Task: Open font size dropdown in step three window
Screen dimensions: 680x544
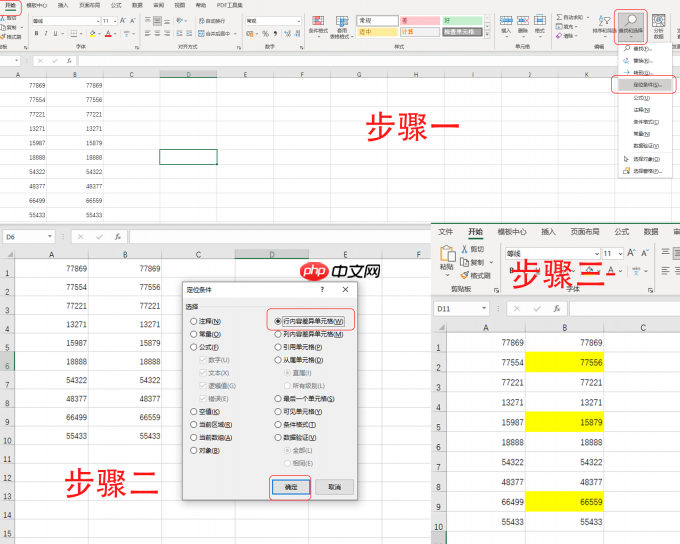Action: point(620,253)
